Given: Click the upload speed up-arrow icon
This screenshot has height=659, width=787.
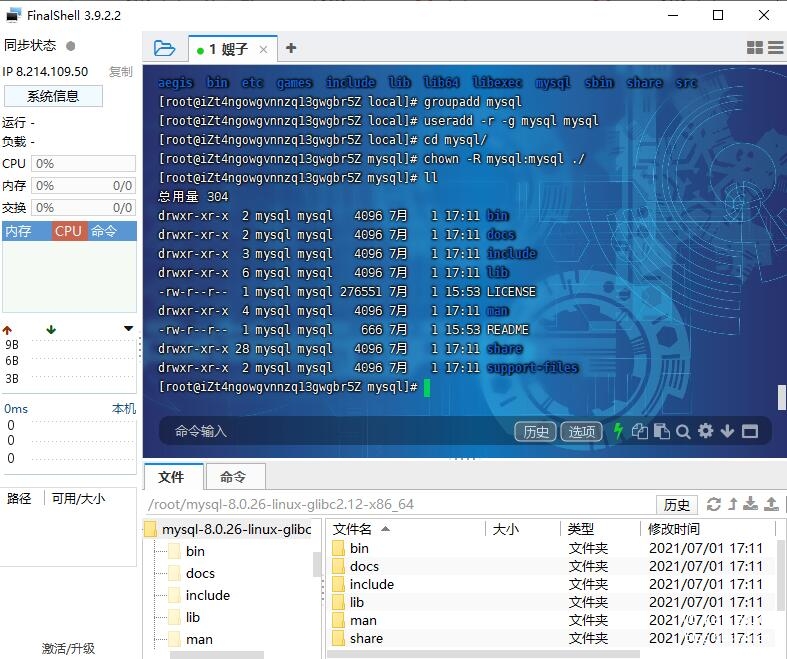Looking at the screenshot, I should click(7, 330).
